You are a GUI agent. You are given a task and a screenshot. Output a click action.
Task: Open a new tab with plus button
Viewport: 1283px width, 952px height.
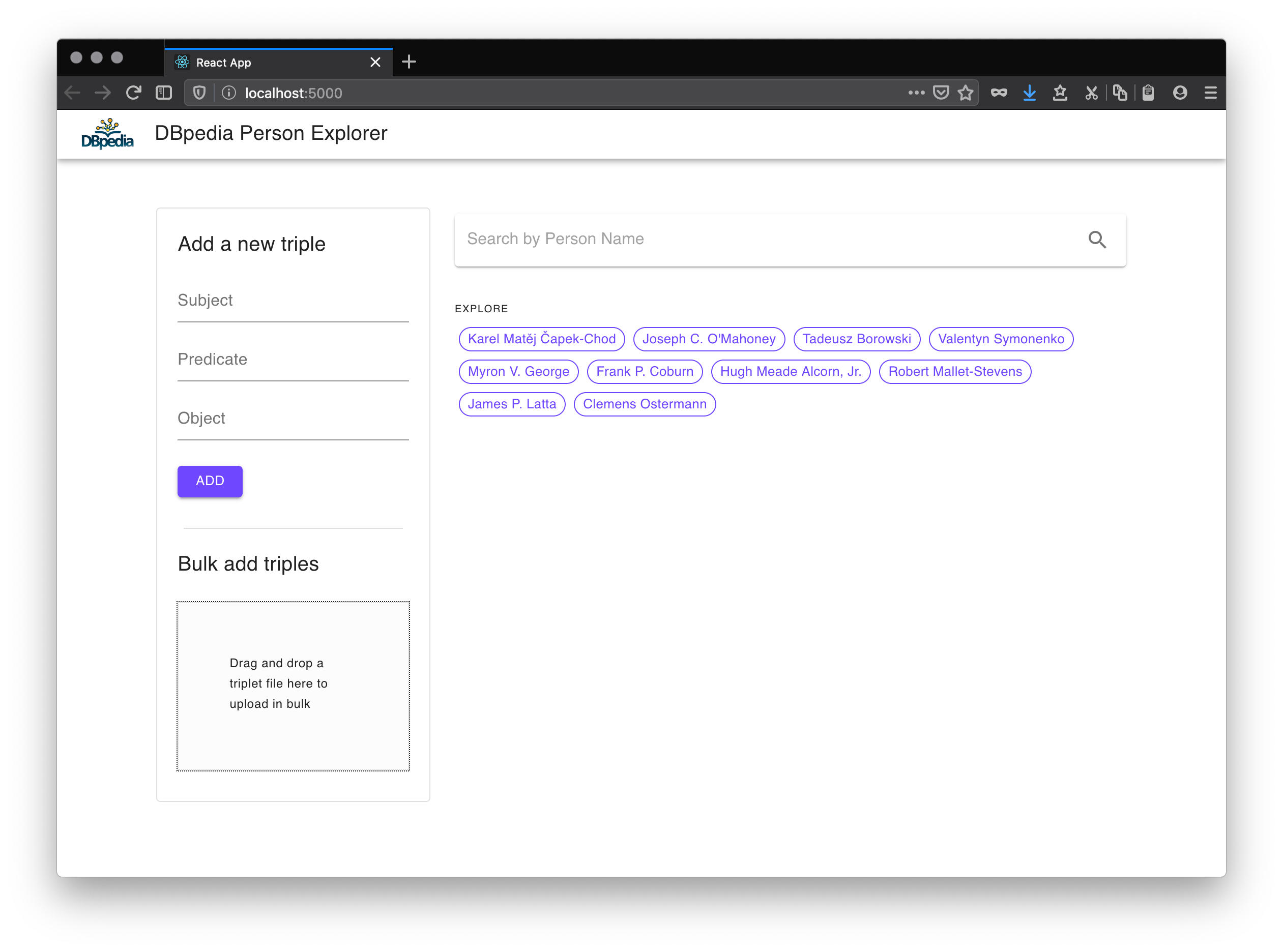click(x=409, y=62)
